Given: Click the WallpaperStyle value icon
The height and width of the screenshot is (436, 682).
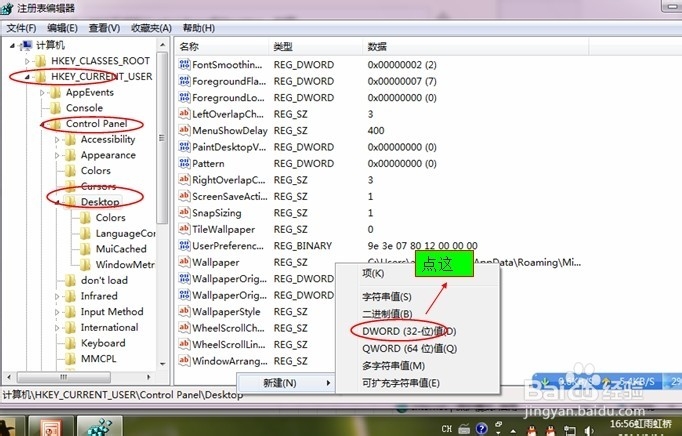Looking at the screenshot, I should point(184,312).
